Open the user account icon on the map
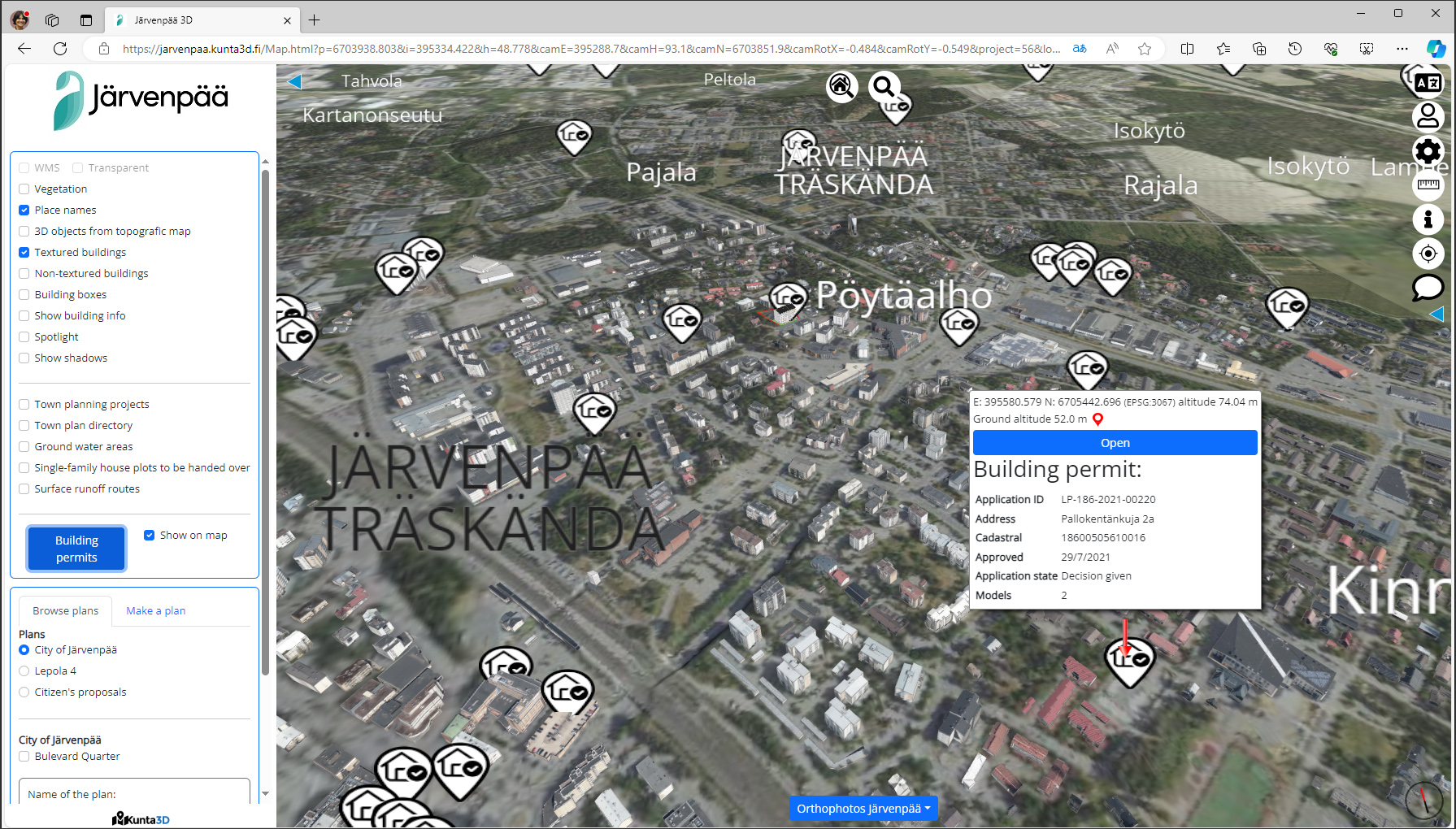 point(1428,116)
